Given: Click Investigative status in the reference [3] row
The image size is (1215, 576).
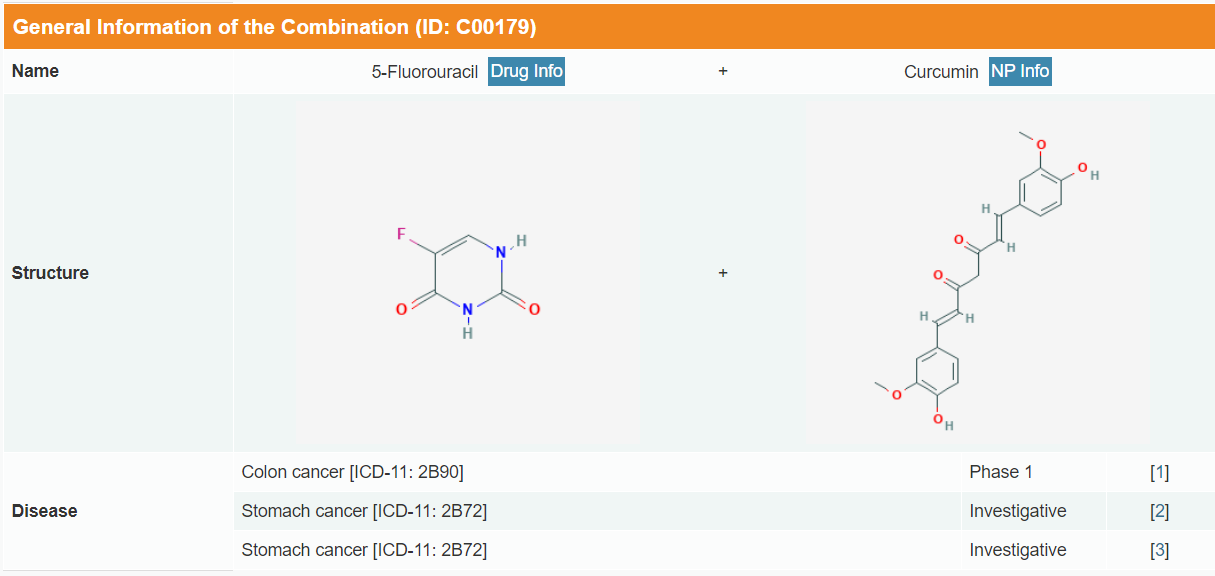Looking at the screenshot, I should 1017,550.
